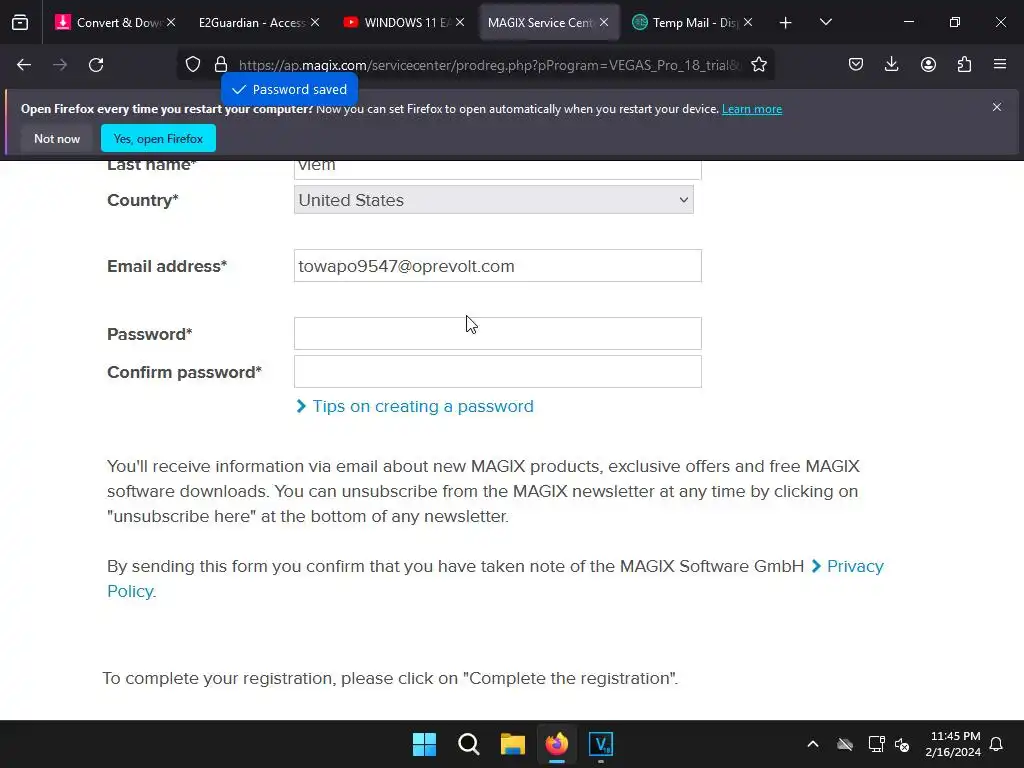The image size is (1024, 768).
Task: Open the Windows Start menu
Action: 424,744
